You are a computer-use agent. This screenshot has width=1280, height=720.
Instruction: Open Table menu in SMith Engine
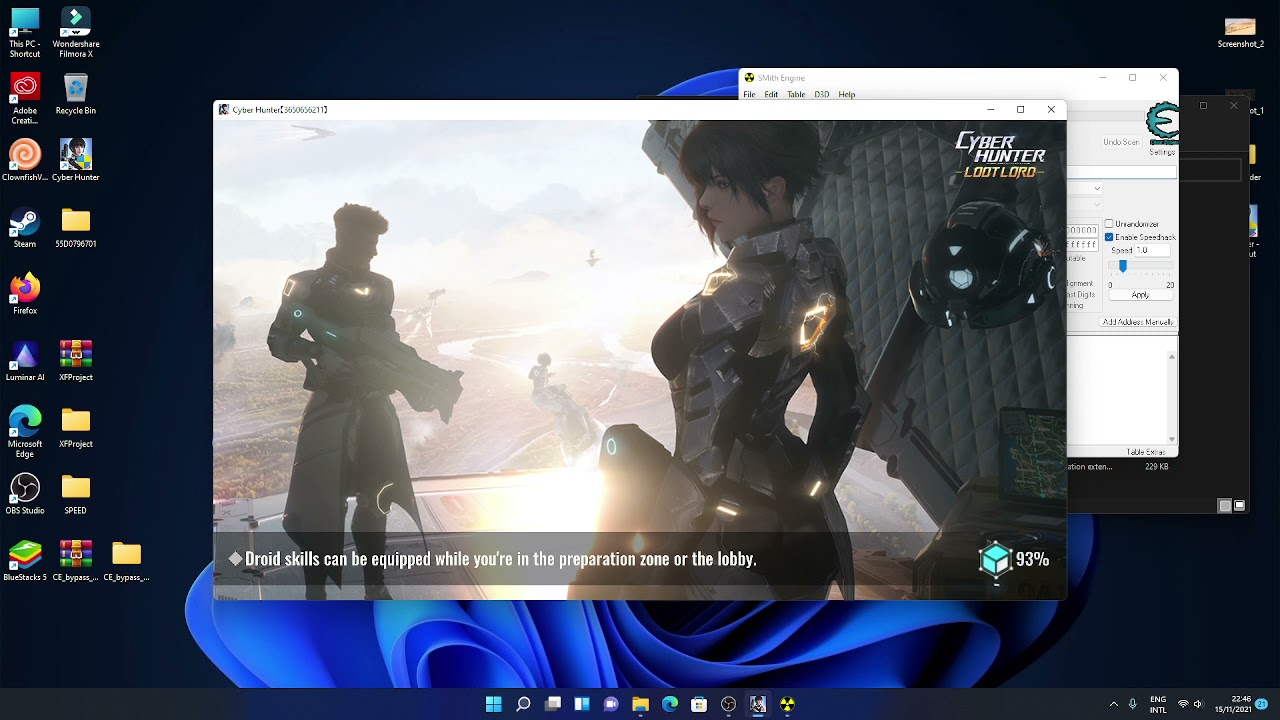[796, 94]
